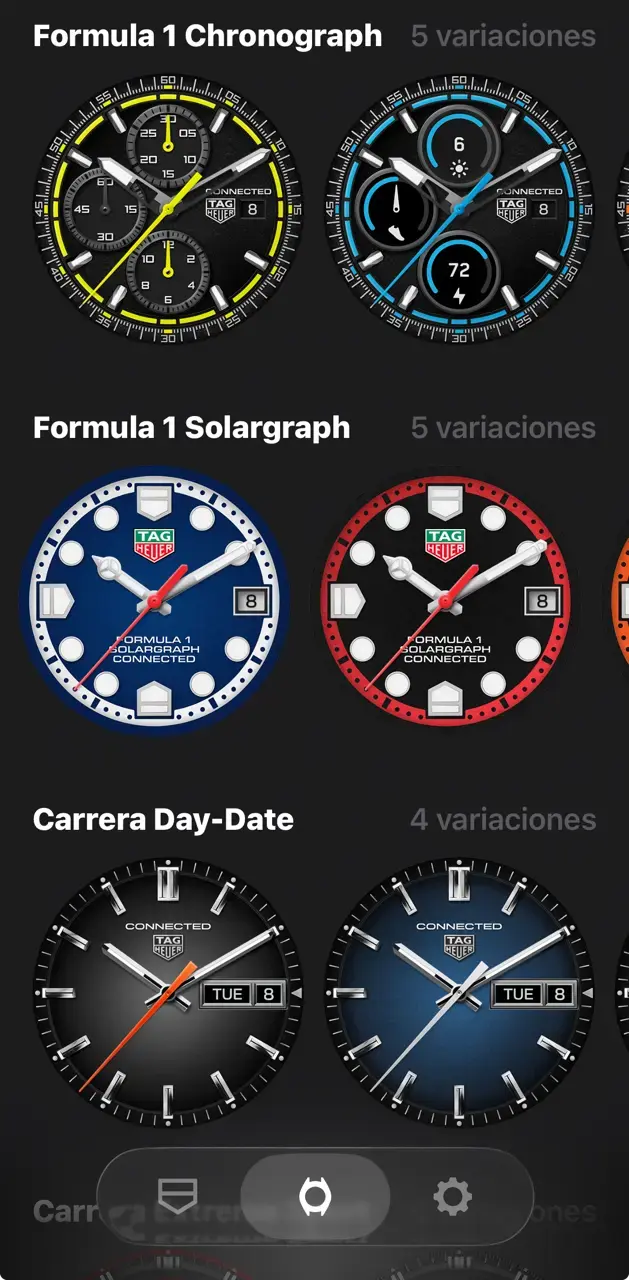Select the yellow Formula 1 Chronograph face
The width and height of the screenshot is (629, 1280).
pos(168,207)
